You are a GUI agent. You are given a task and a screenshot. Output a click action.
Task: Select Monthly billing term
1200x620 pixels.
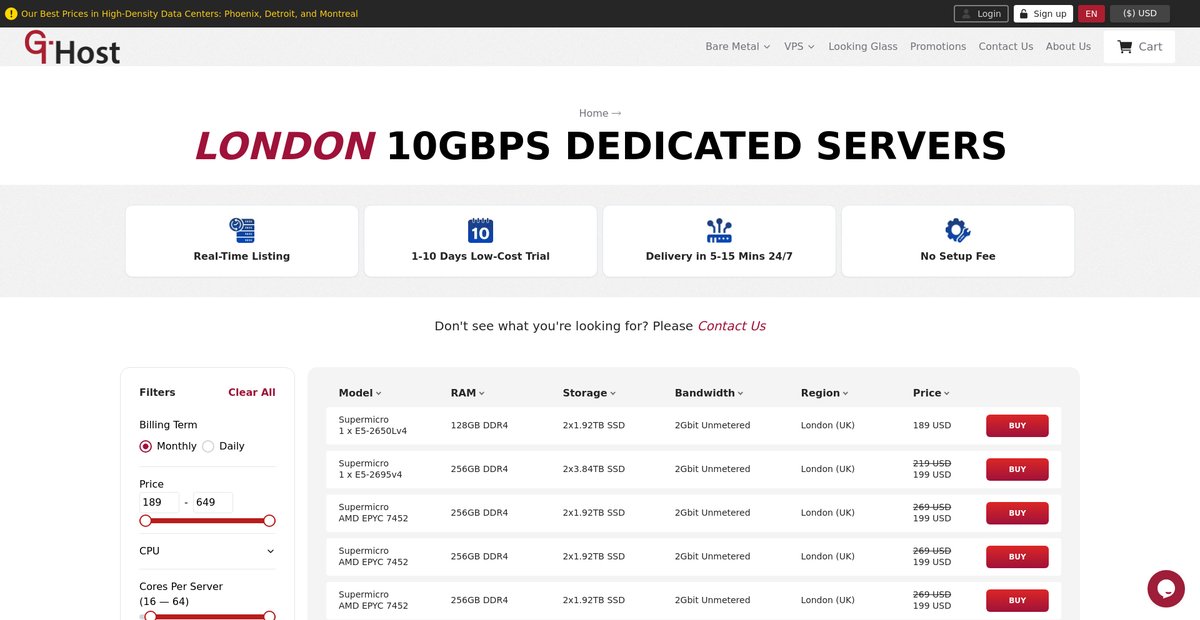tap(146, 446)
